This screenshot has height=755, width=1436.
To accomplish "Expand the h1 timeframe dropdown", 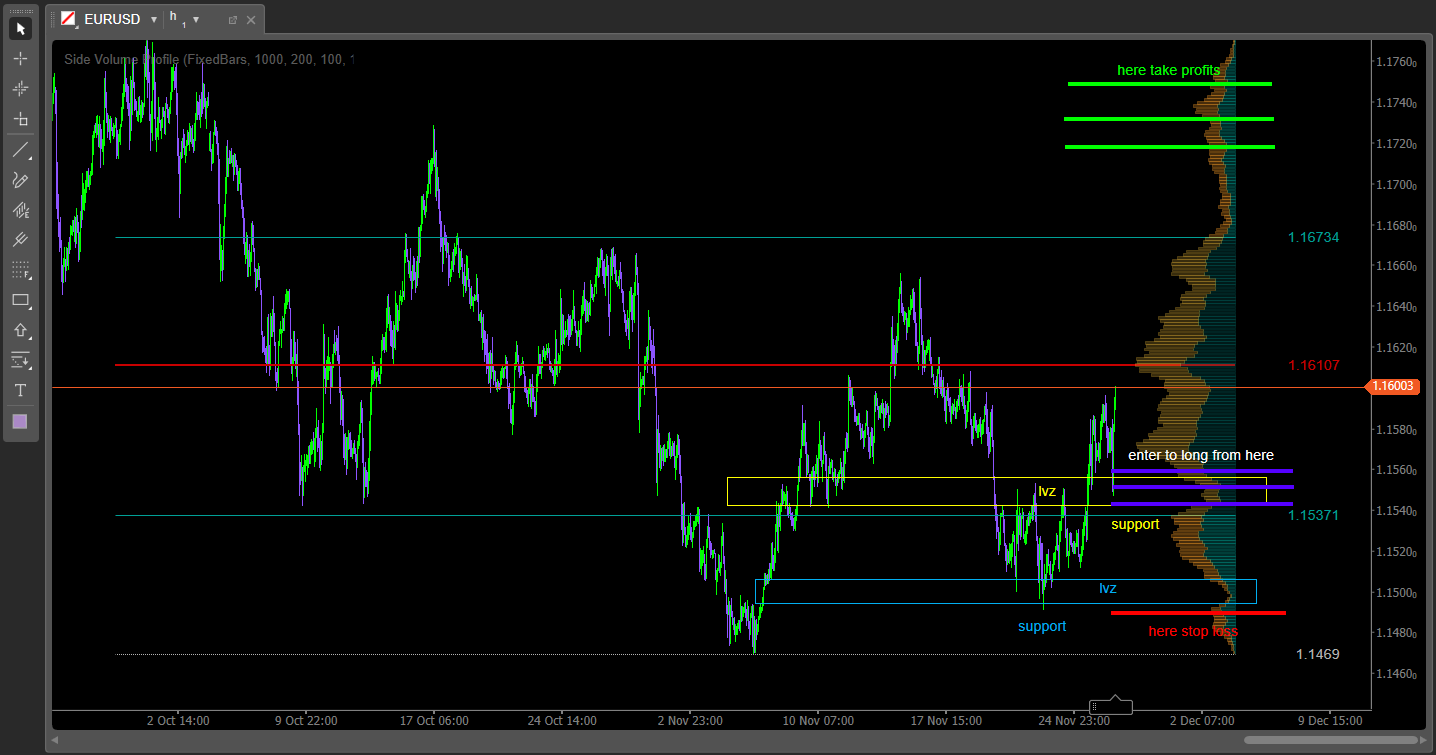I will 196,19.
